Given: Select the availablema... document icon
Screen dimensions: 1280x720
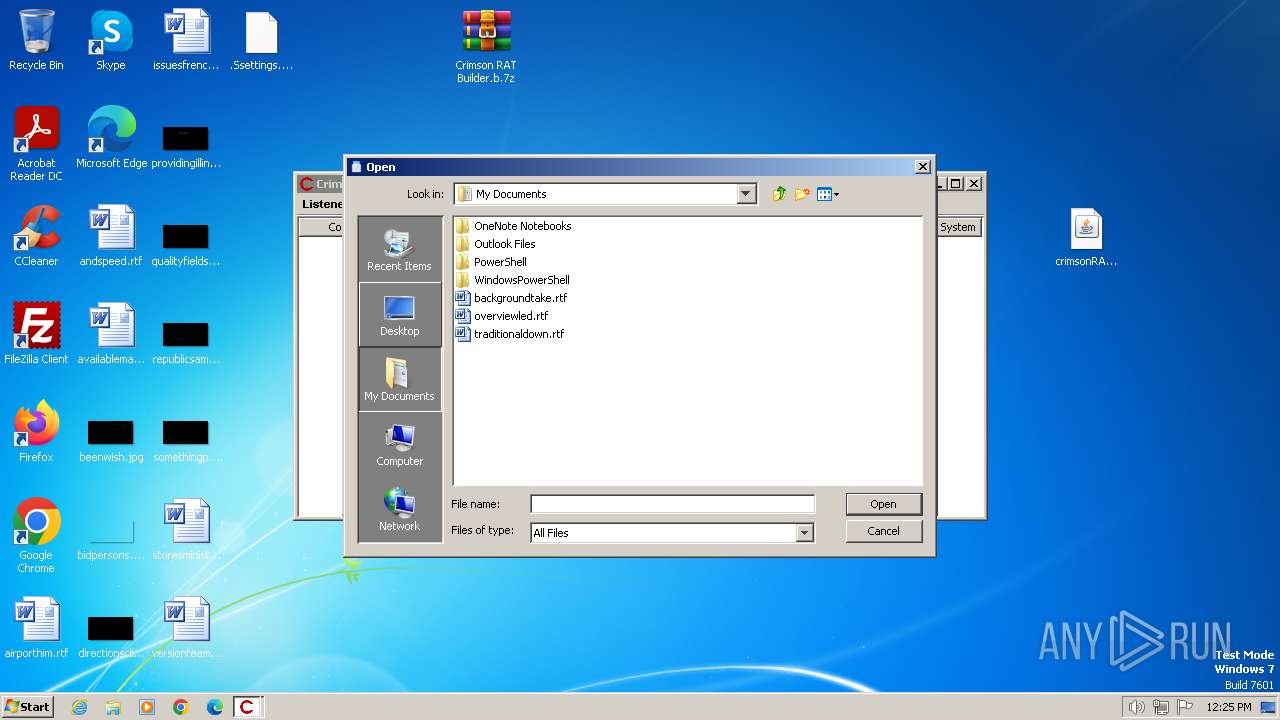Looking at the screenshot, I should tap(111, 334).
